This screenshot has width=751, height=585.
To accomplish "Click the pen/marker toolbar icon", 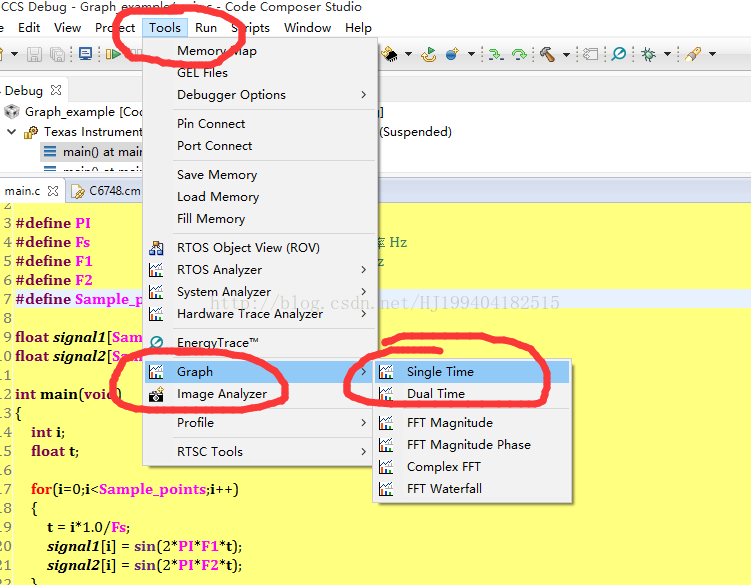I will pos(693,54).
